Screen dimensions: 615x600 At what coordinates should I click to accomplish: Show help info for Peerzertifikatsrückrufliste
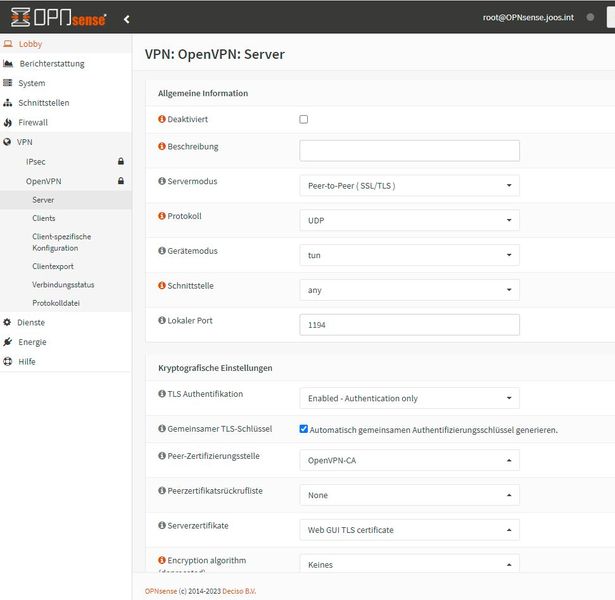(162, 491)
